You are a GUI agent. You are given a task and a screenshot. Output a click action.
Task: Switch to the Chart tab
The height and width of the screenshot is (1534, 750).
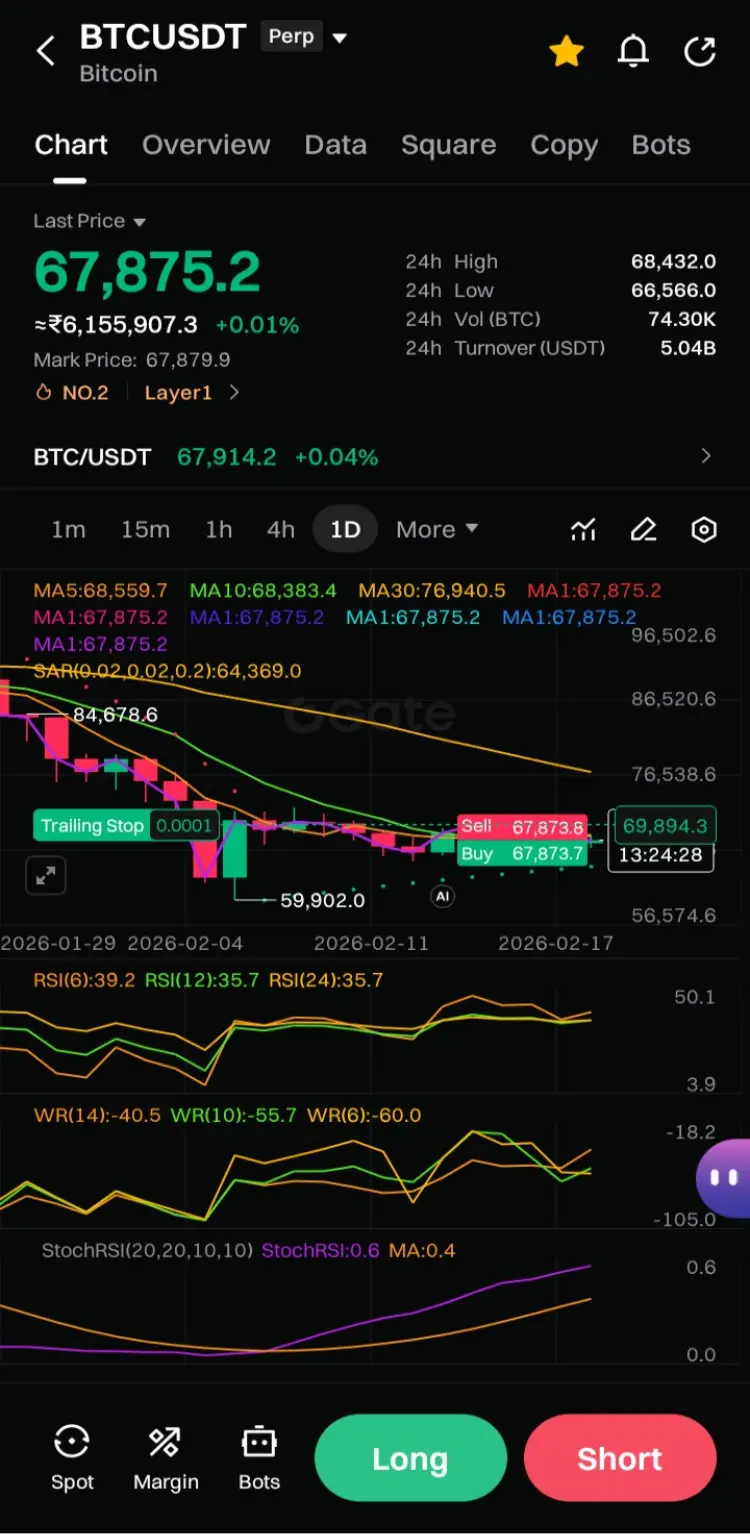71,145
